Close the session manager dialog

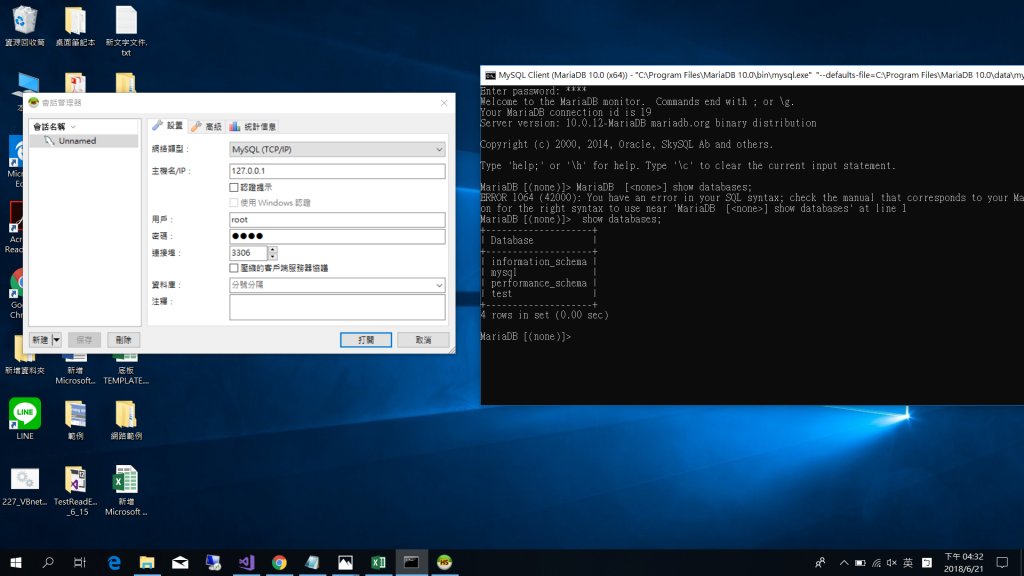(x=444, y=103)
